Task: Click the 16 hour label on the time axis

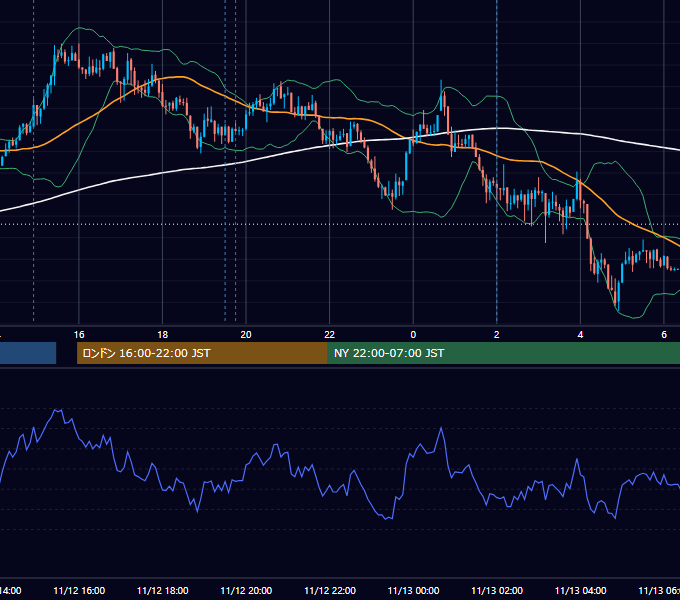Action: [79, 335]
